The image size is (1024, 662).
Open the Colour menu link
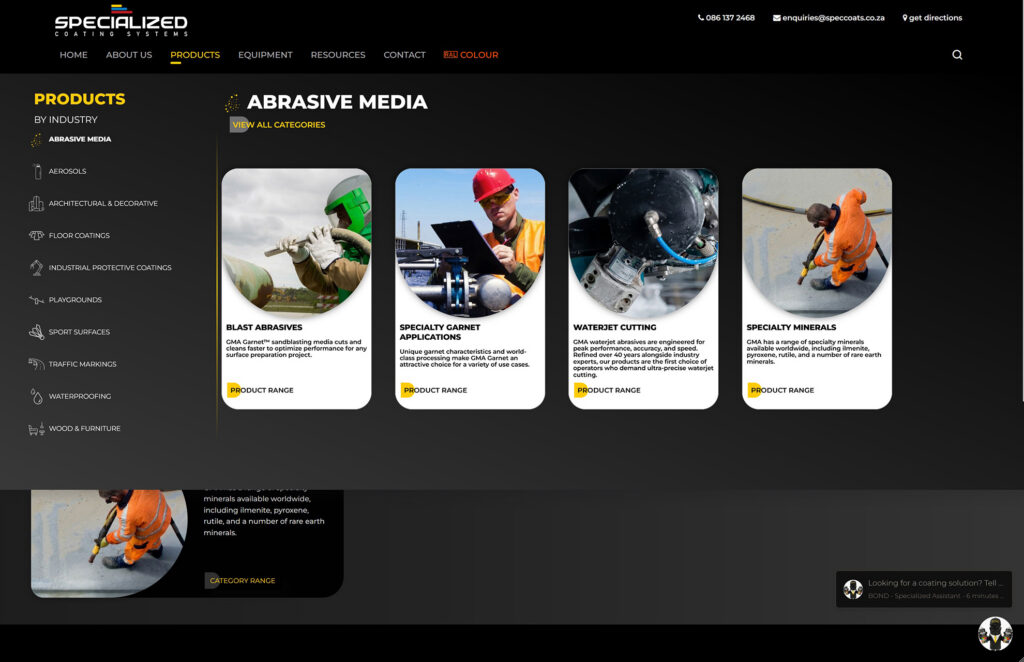tap(479, 55)
